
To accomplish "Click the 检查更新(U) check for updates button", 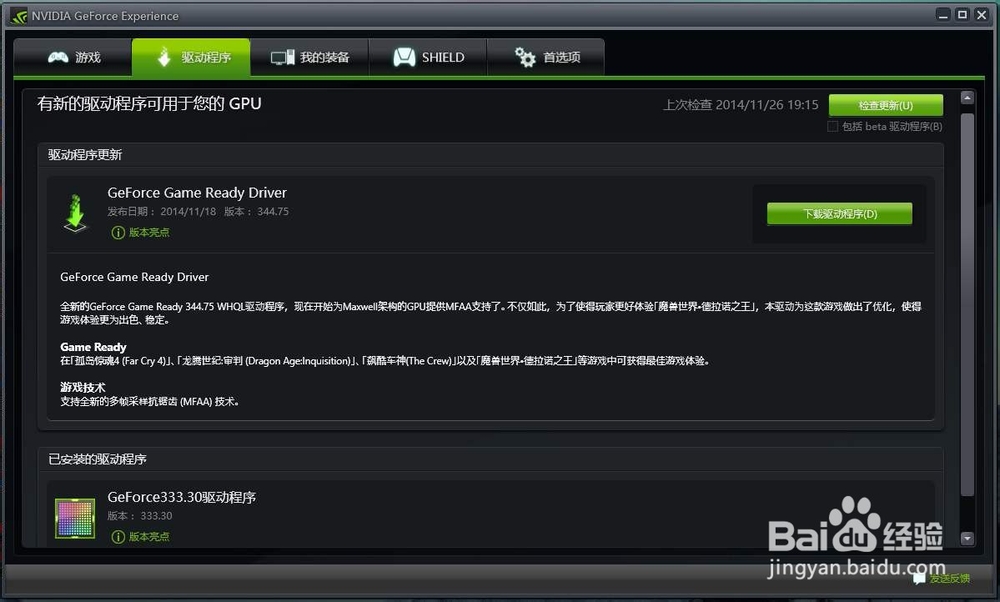I will tap(886, 105).
